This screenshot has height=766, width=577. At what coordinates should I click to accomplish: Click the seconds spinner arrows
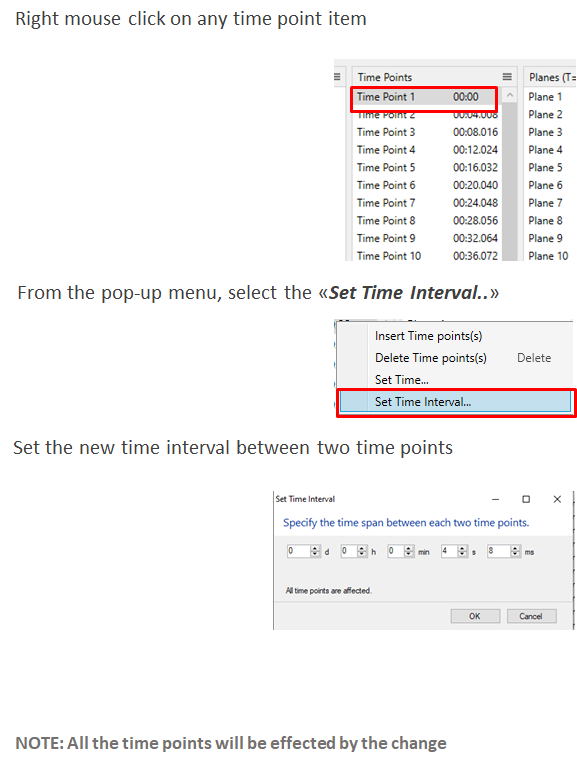[x=462, y=551]
